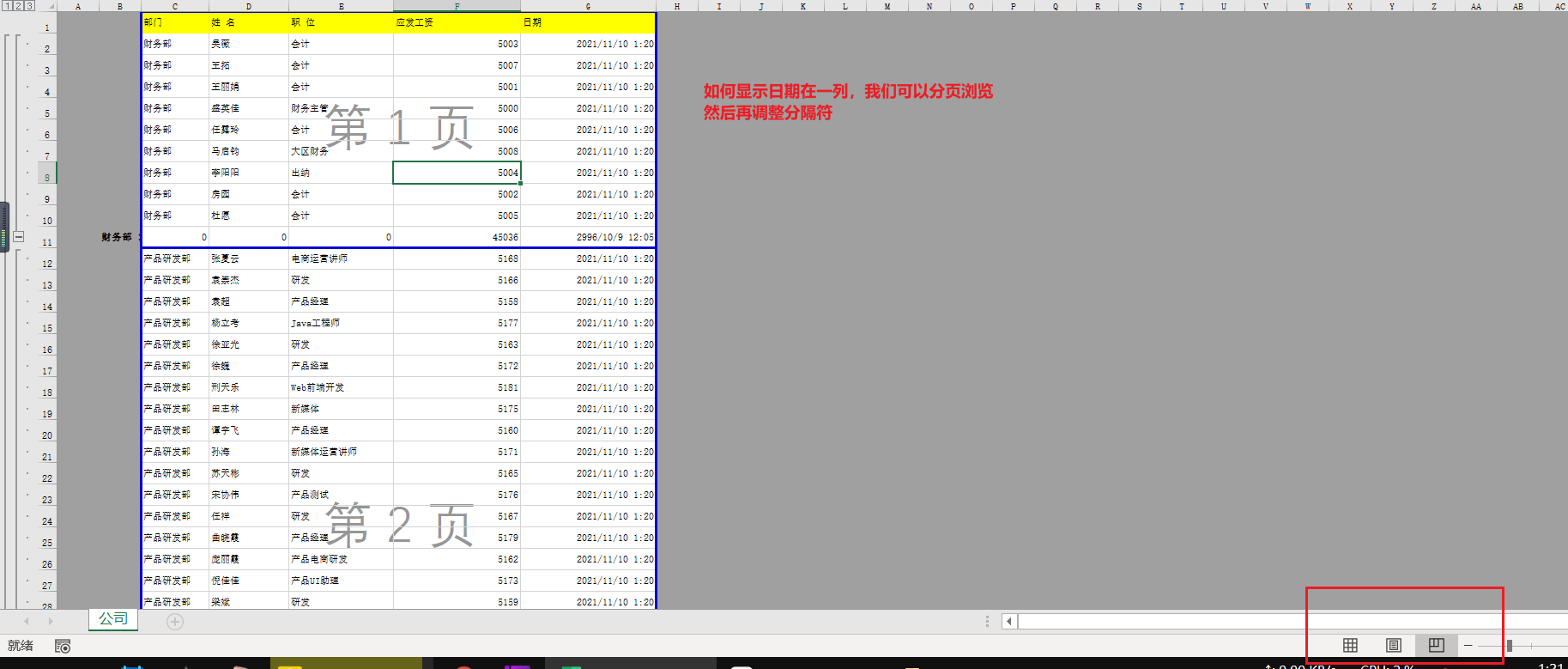The width and height of the screenshot is (1568, 669).
Task: Select column D header
Action: (x=249, y=6)
